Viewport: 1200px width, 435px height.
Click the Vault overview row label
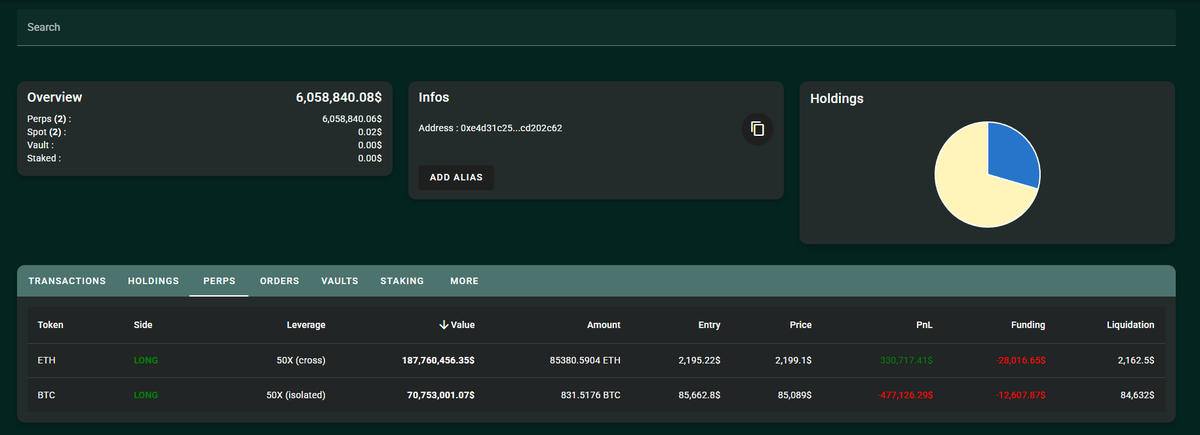coord(41,145)
